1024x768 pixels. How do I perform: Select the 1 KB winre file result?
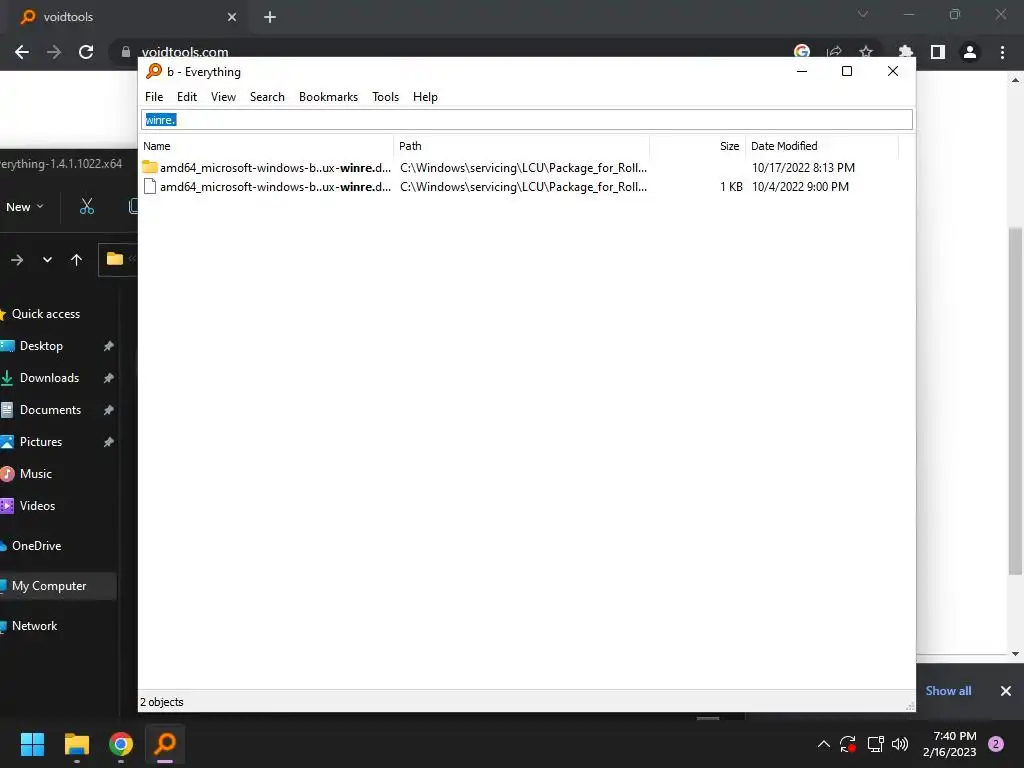click(x=267, y=187)
